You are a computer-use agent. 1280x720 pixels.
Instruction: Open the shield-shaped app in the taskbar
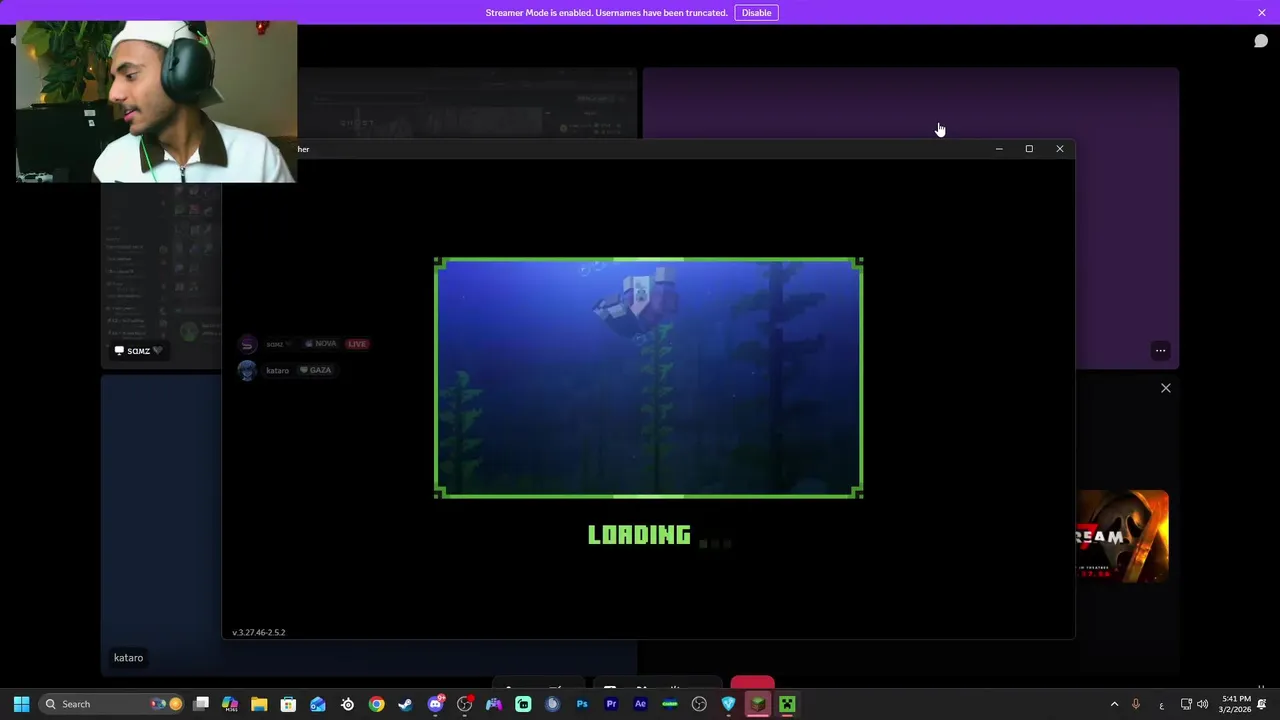pyautogui.click(x=728, y=704)
